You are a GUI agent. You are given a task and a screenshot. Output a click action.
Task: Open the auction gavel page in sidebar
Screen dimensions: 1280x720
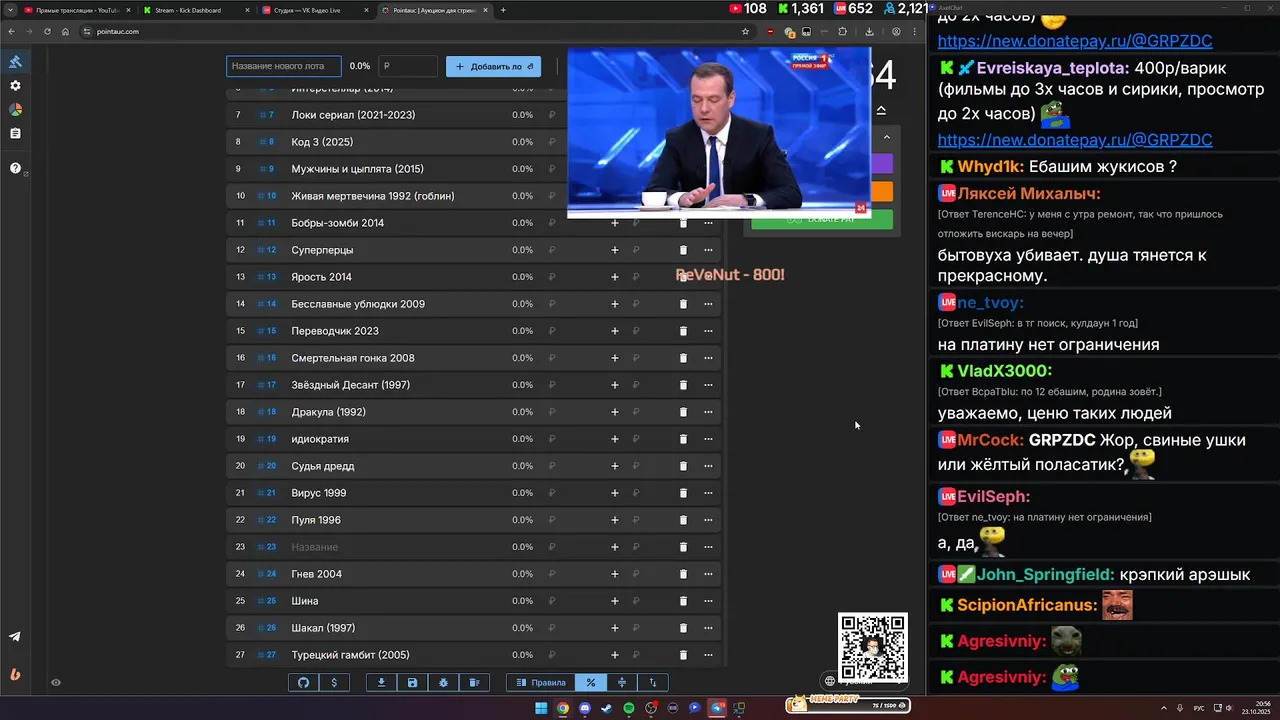15,62
